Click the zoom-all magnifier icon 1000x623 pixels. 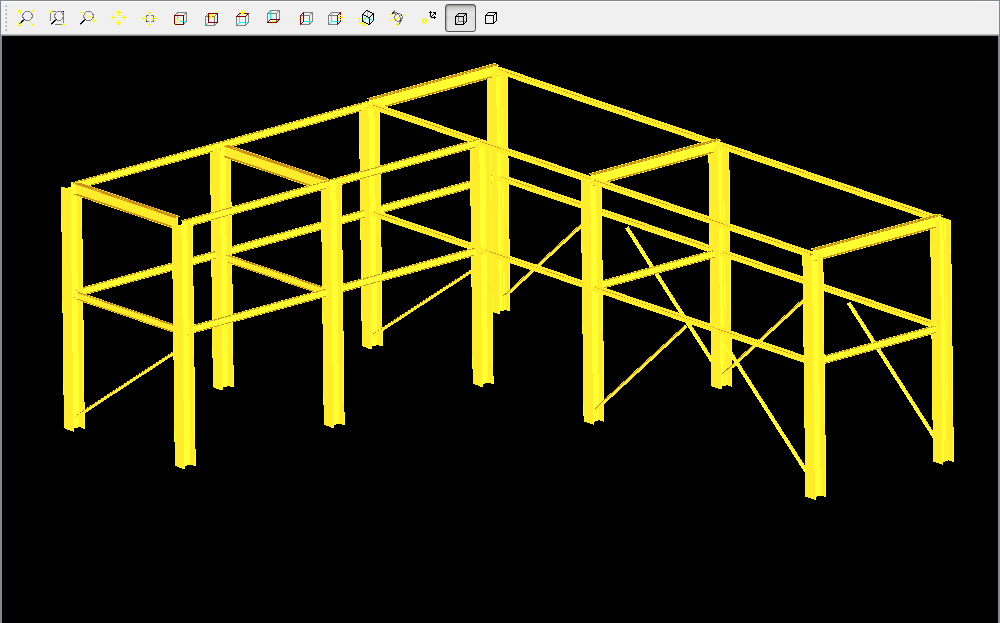click(x=26, y=18)
